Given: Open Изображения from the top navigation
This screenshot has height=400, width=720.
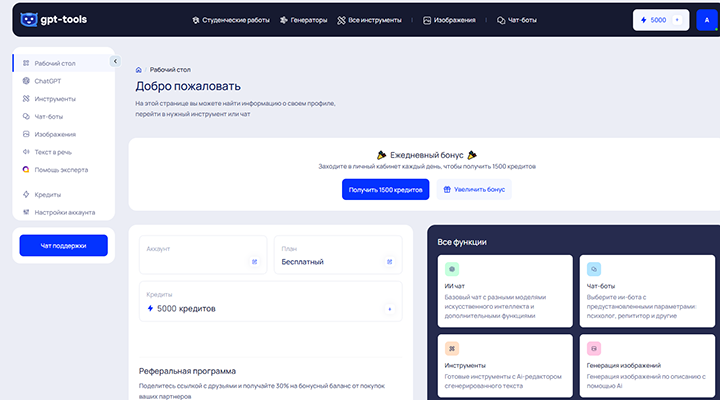Looking at the screenshot, I should [450, 20].
